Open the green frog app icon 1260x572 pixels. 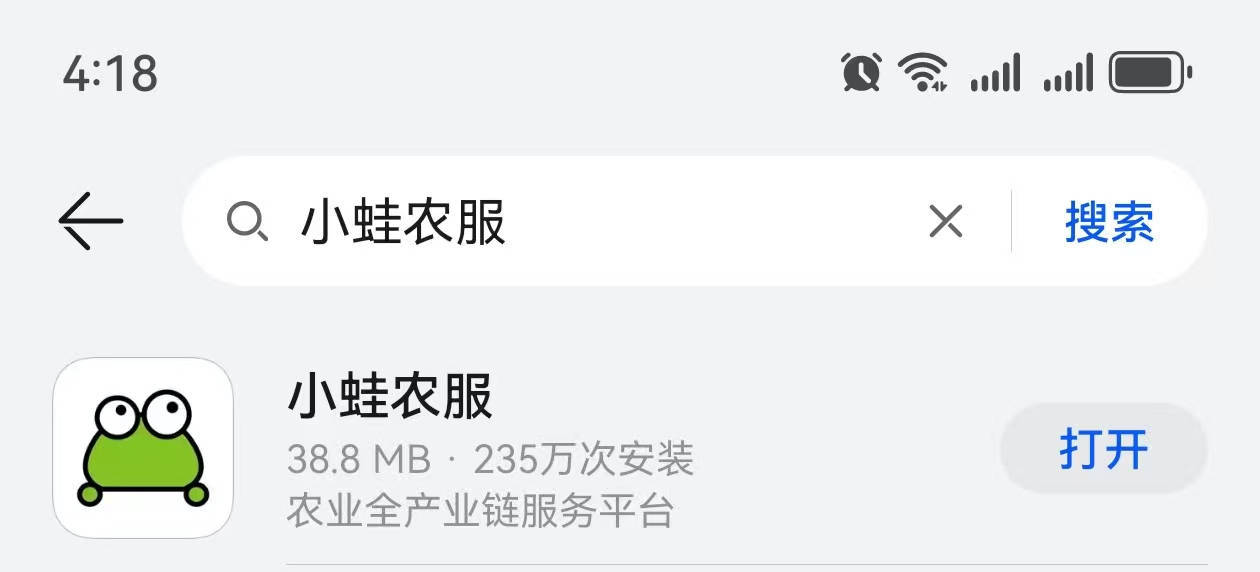143,447
